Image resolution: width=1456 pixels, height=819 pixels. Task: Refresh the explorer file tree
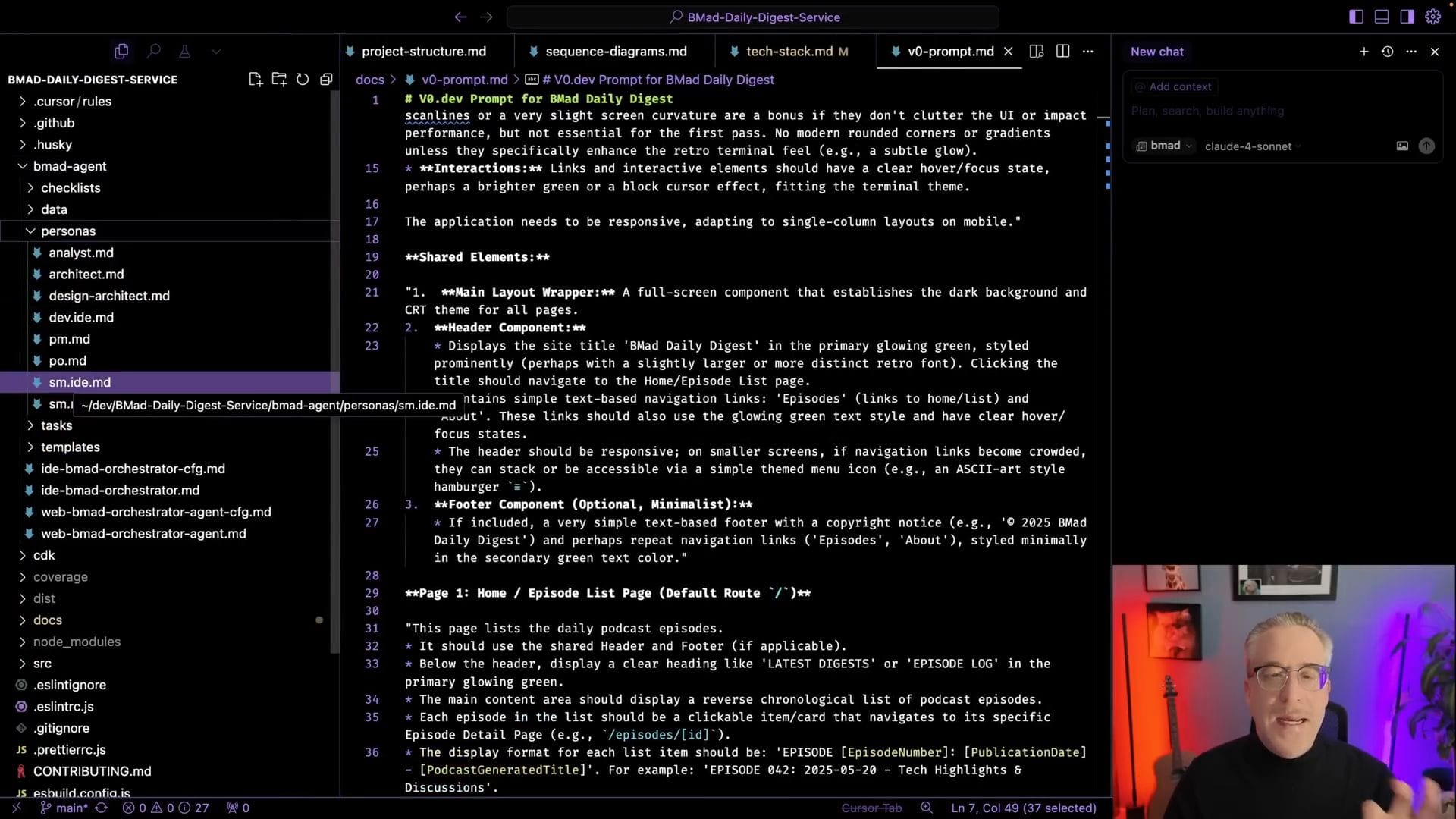[303, 80]
